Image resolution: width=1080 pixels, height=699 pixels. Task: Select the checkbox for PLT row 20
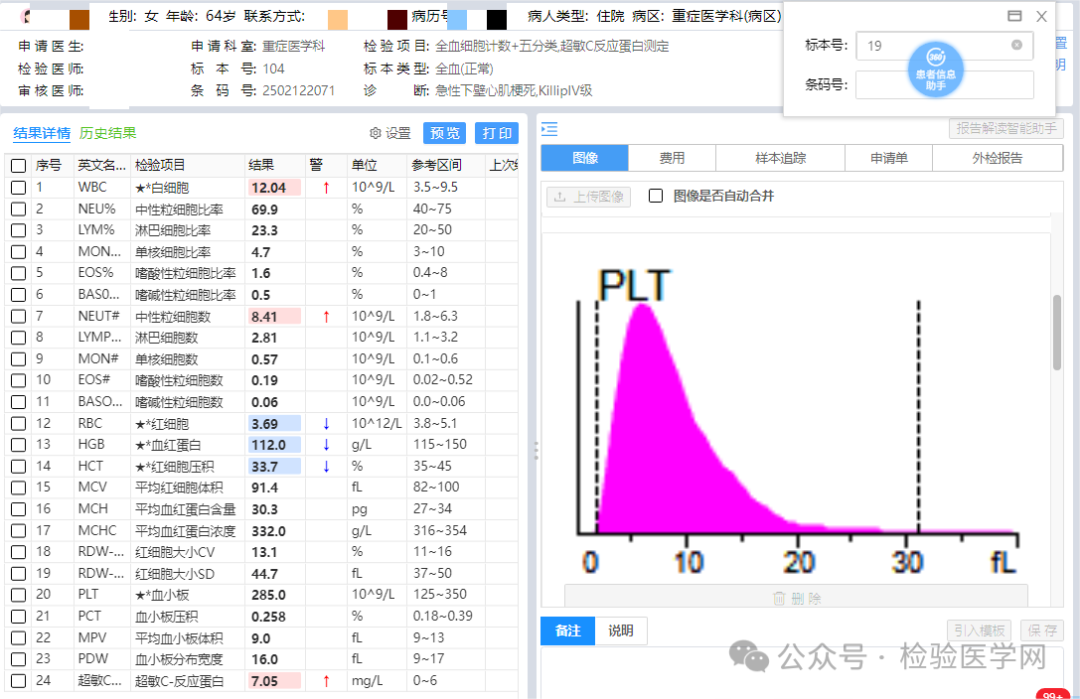pyautogui.click(x=19, y=595)
